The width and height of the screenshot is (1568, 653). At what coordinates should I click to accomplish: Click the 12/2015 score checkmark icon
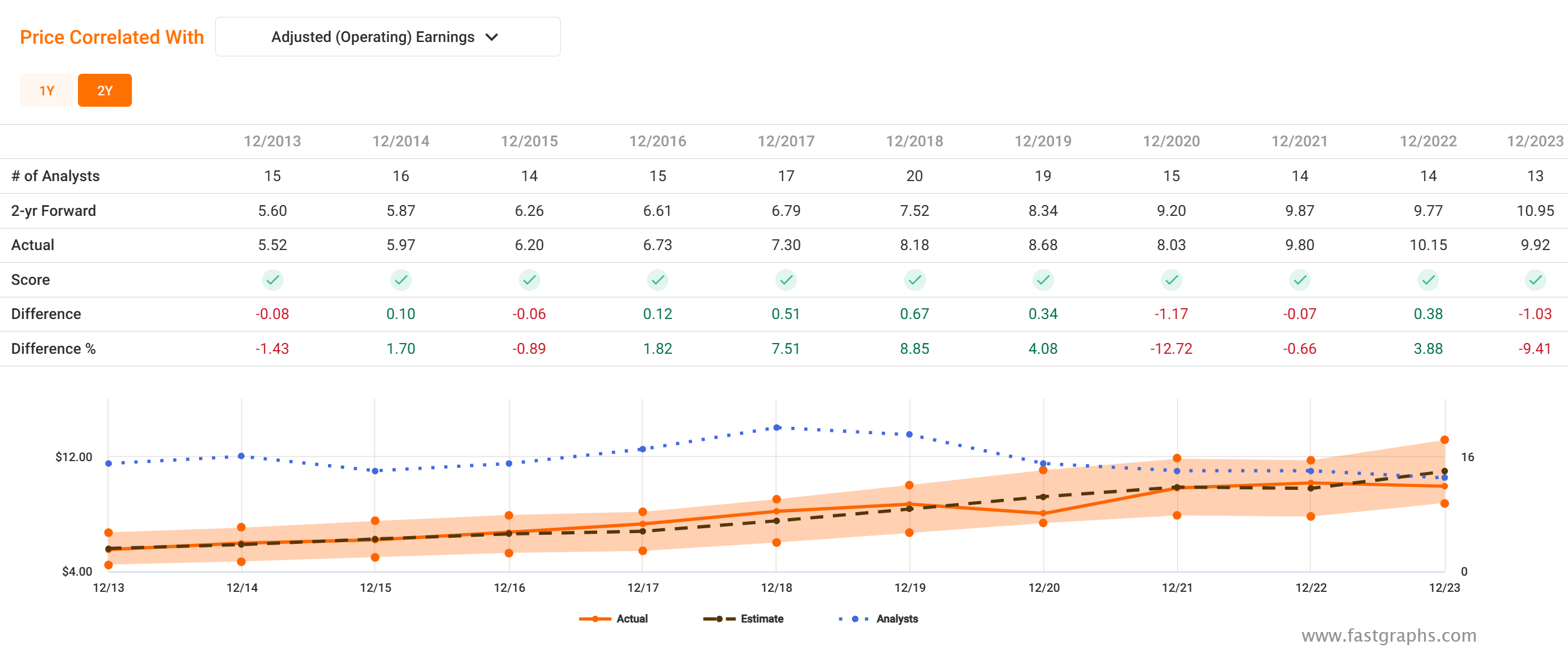(x=529, y=280)
